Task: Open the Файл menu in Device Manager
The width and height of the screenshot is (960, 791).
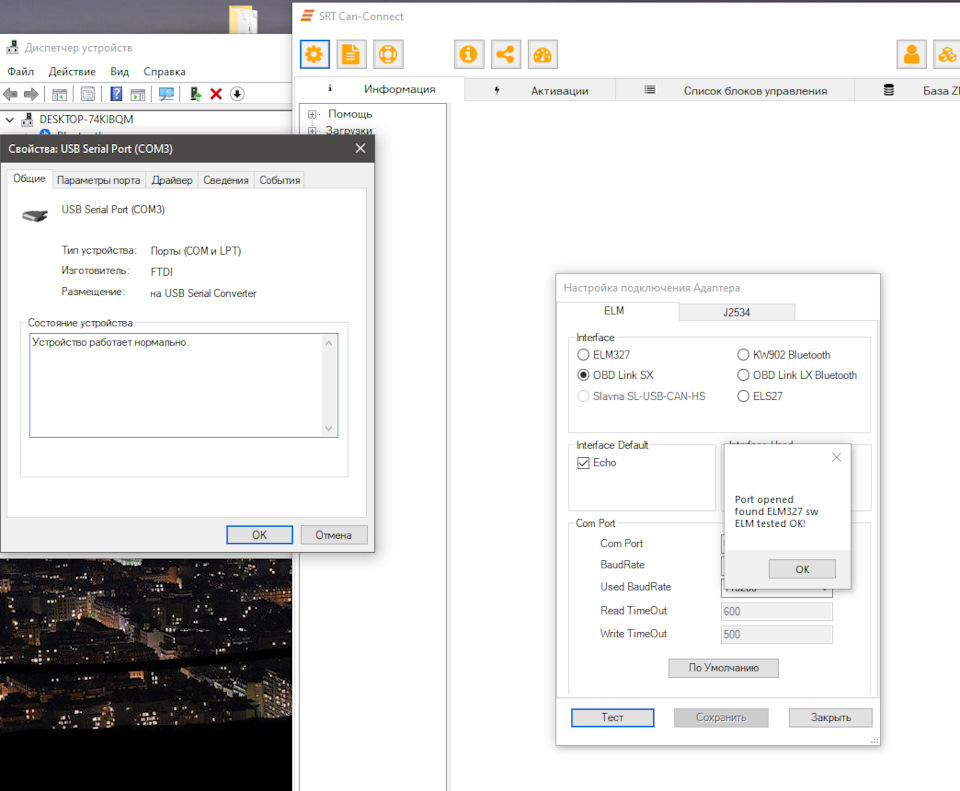Action: 21,72
